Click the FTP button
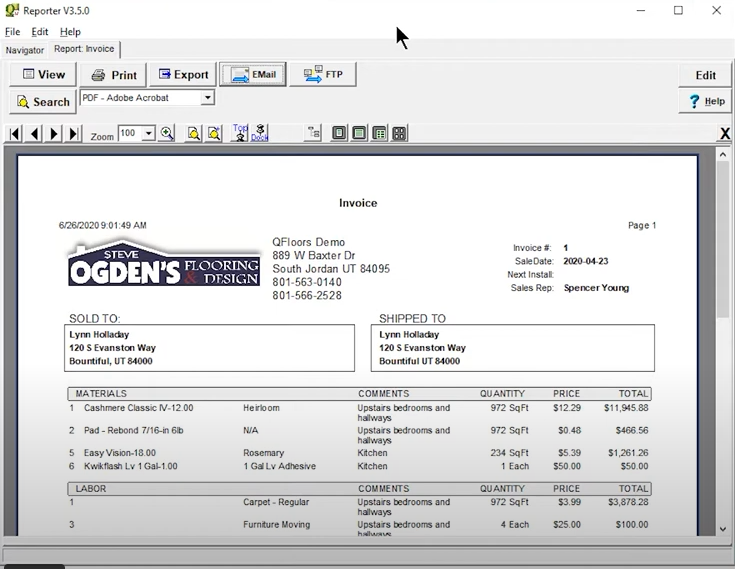 pos(322,75)
